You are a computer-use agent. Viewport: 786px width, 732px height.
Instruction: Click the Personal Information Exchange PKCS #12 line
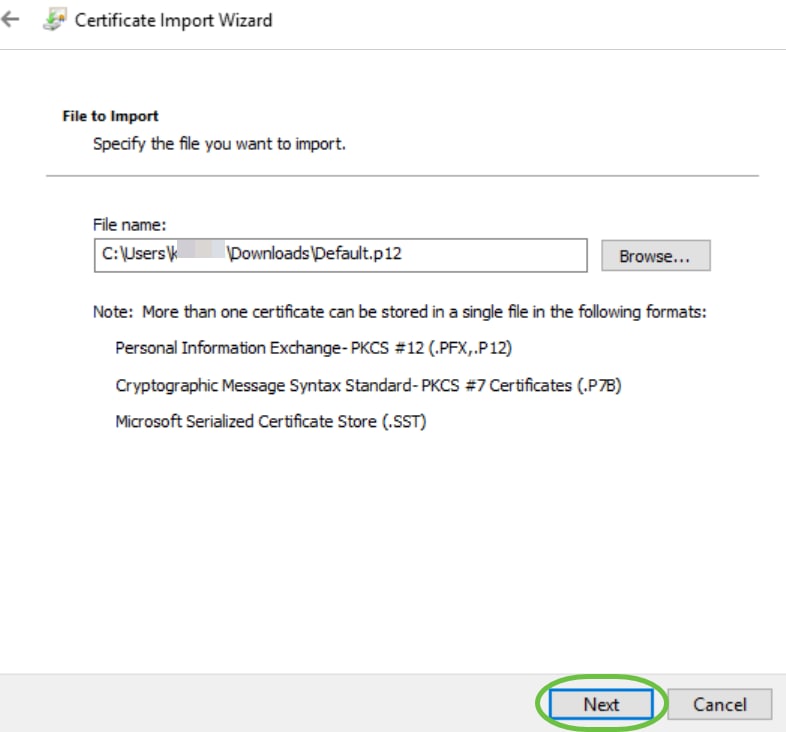click(313, 348)
